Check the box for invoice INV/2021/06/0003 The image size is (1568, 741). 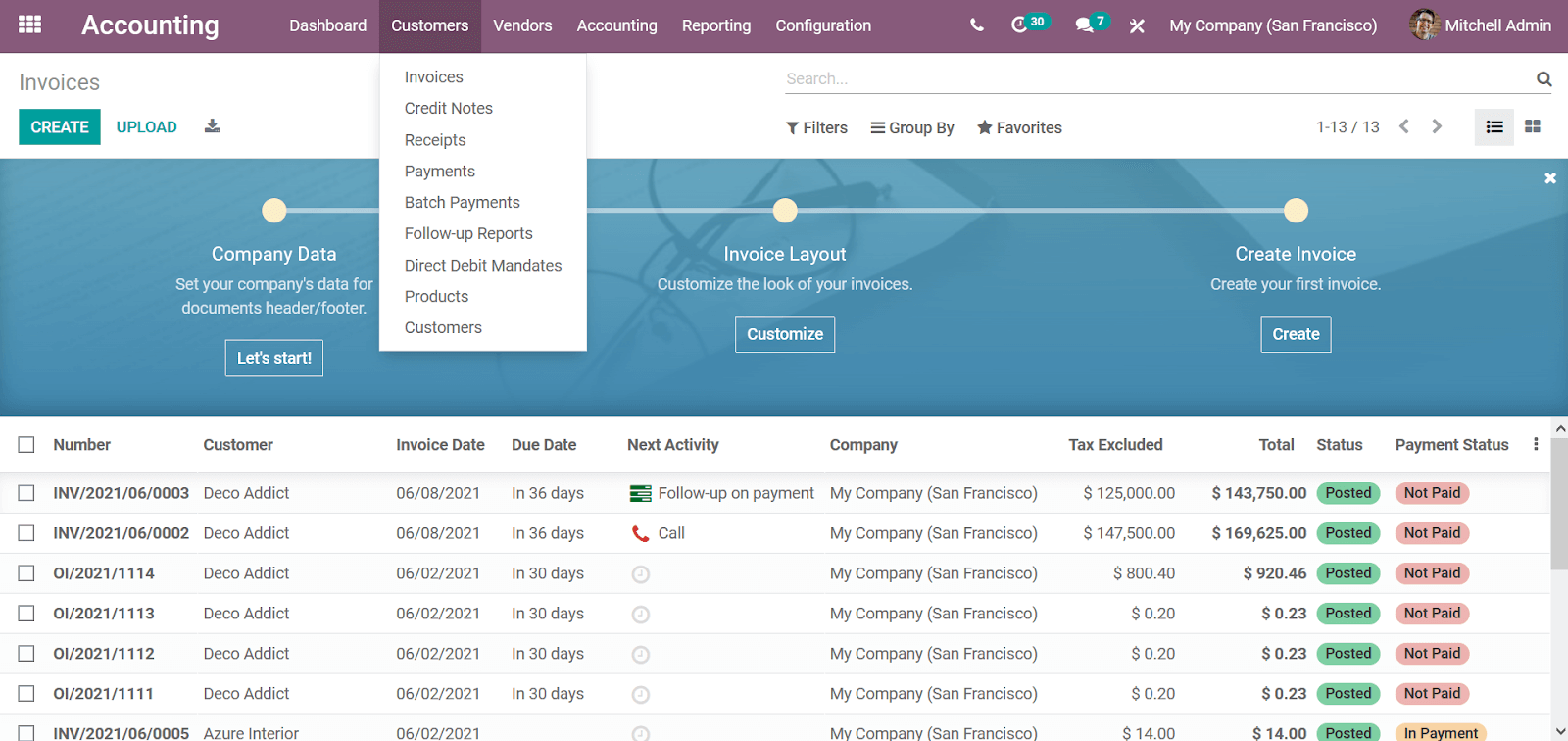[x=26, y=493]
